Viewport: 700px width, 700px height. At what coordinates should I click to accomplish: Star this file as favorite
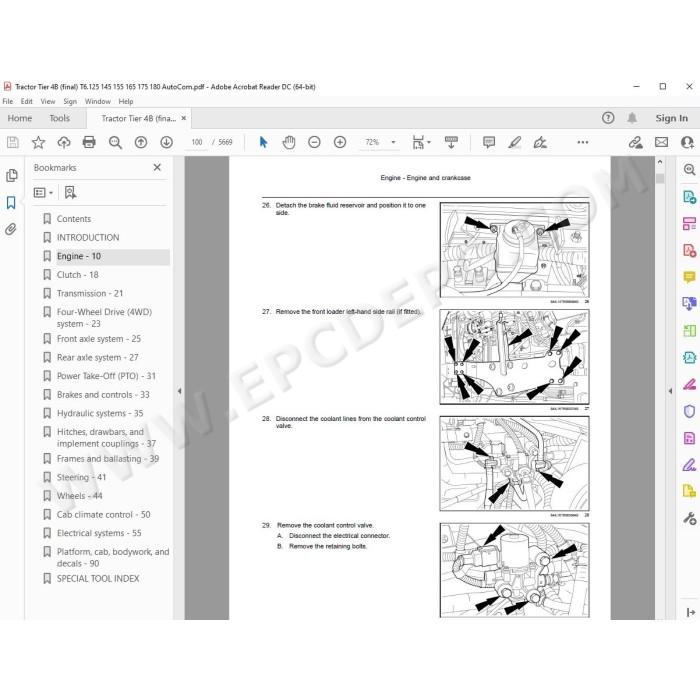pos(38,142)
